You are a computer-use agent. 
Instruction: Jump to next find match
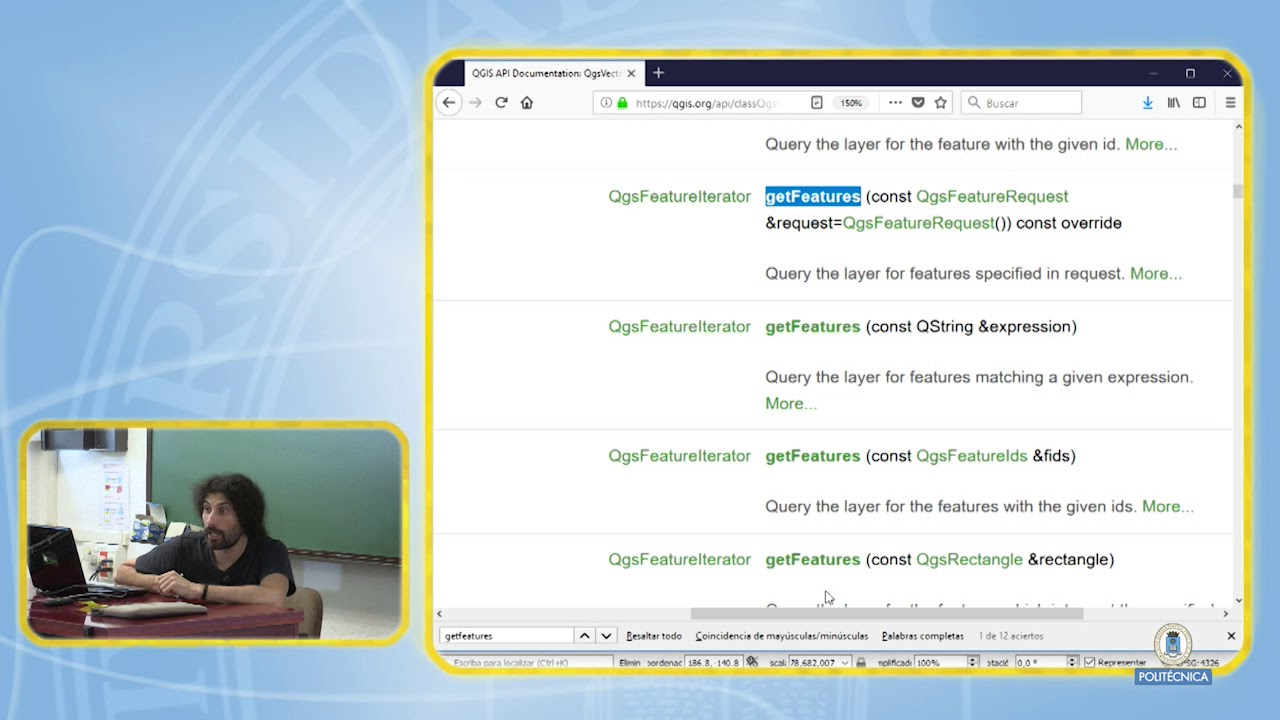click(606, 636)
